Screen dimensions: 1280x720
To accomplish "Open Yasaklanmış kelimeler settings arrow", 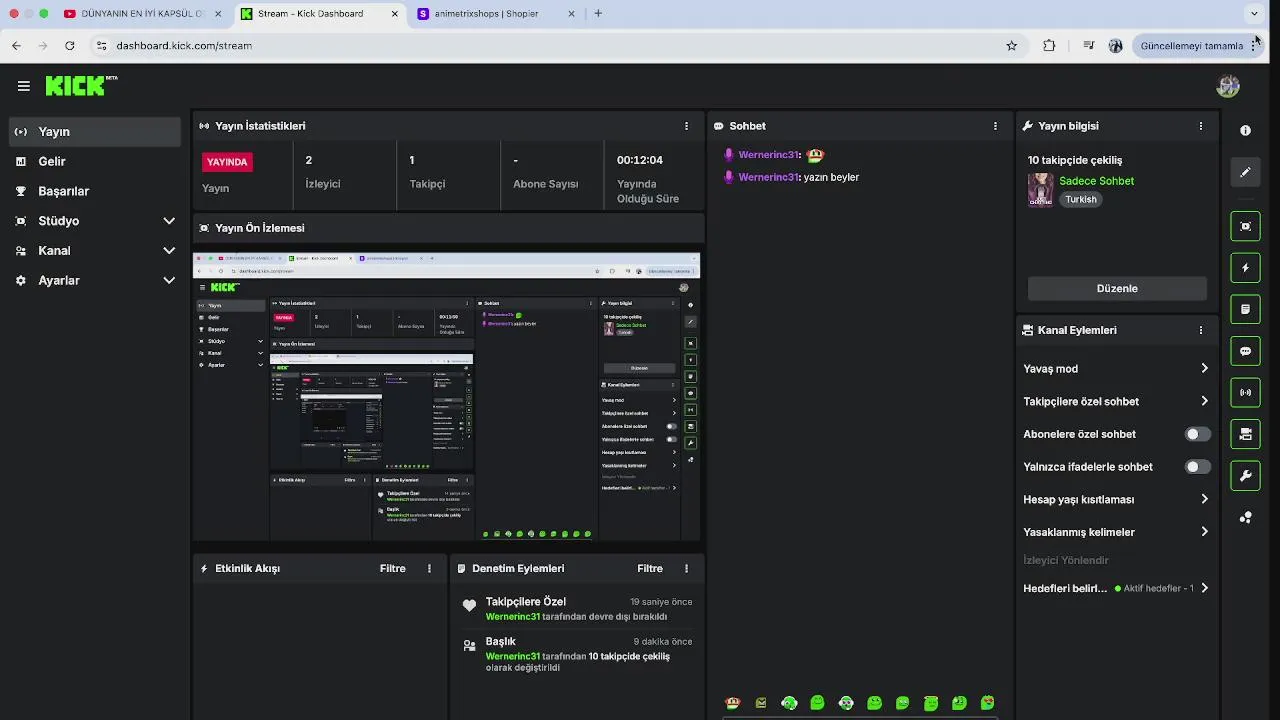I will 1204,532.
